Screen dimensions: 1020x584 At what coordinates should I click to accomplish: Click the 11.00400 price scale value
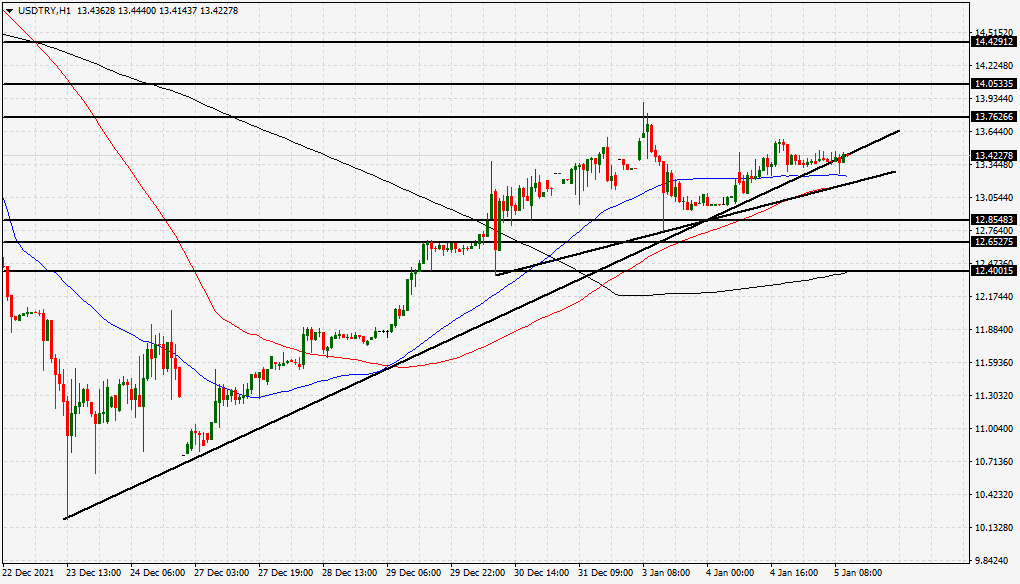(x=994, y=429)
